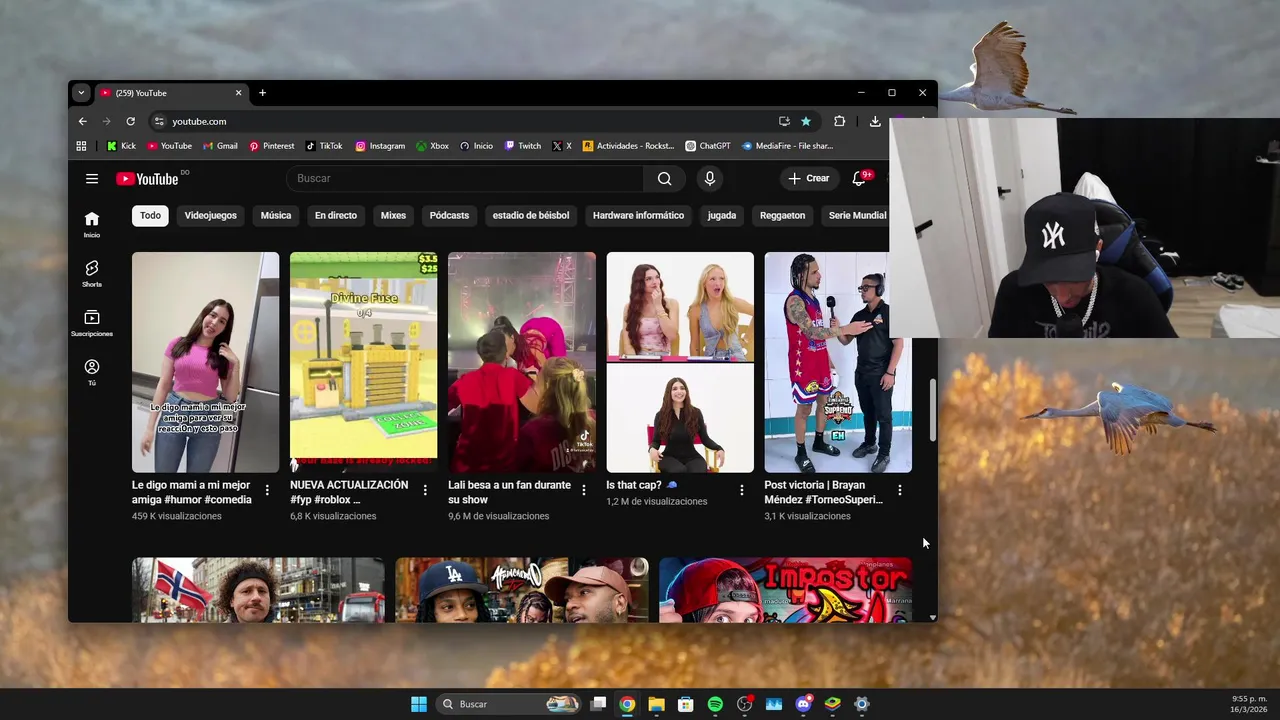Screen dimensions: 1280x720
Task: Open the MediaFire bookmark
Action: (x=787, y=146)
